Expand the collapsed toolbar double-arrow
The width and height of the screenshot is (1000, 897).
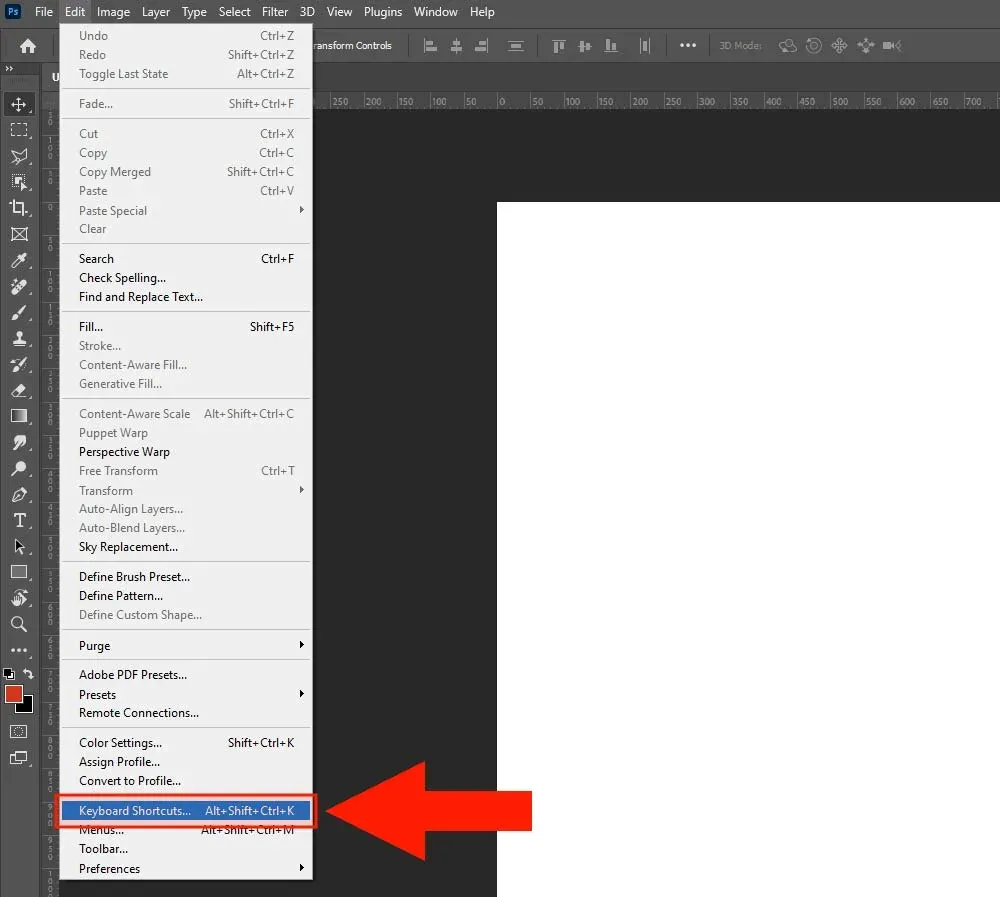point(9,68)
